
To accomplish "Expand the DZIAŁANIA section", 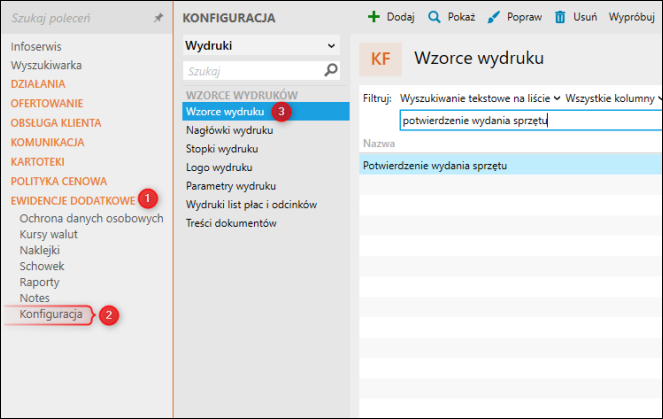I will (x=38, y=84).
